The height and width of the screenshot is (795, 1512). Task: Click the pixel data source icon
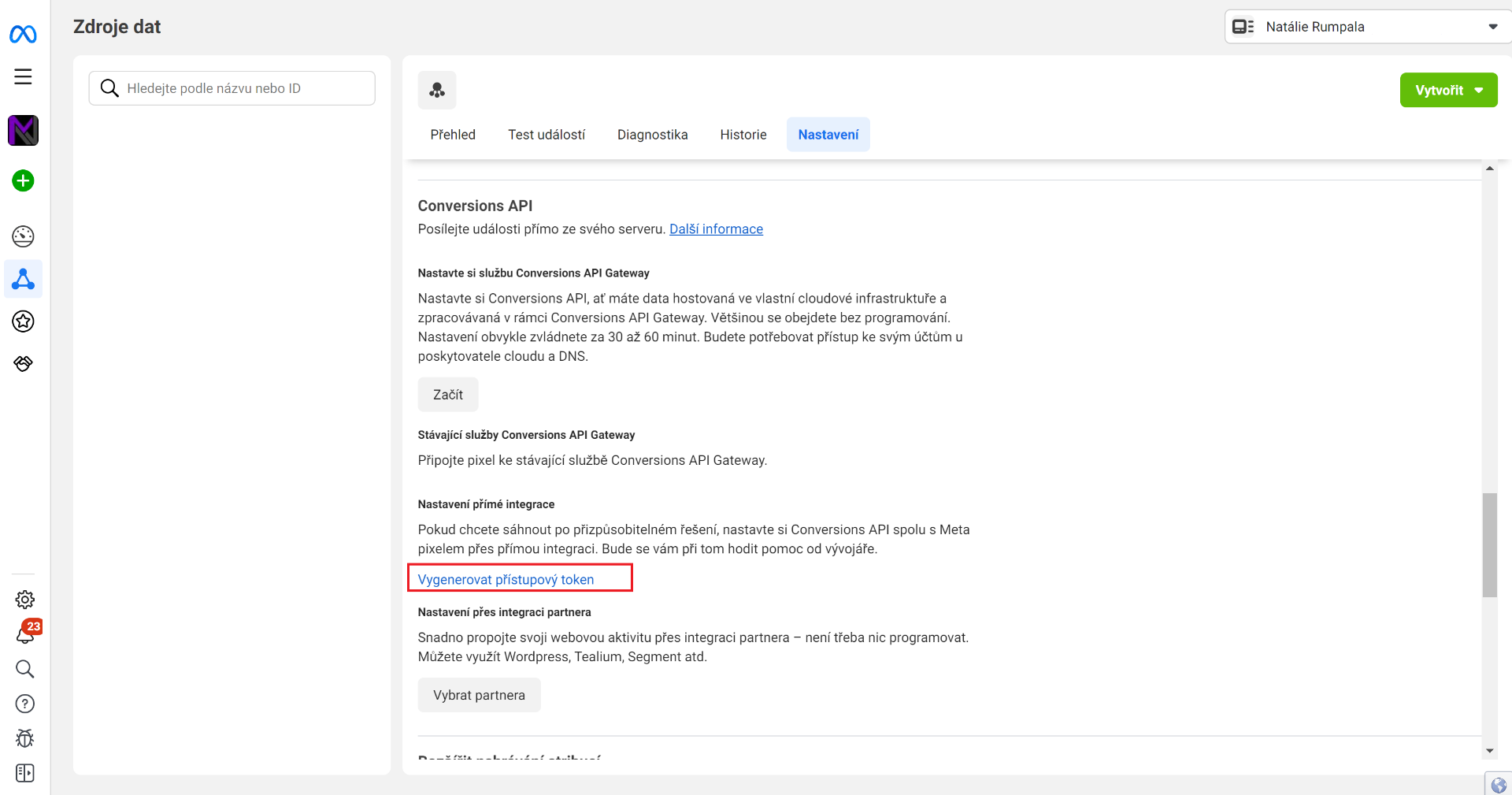(437, 90)
